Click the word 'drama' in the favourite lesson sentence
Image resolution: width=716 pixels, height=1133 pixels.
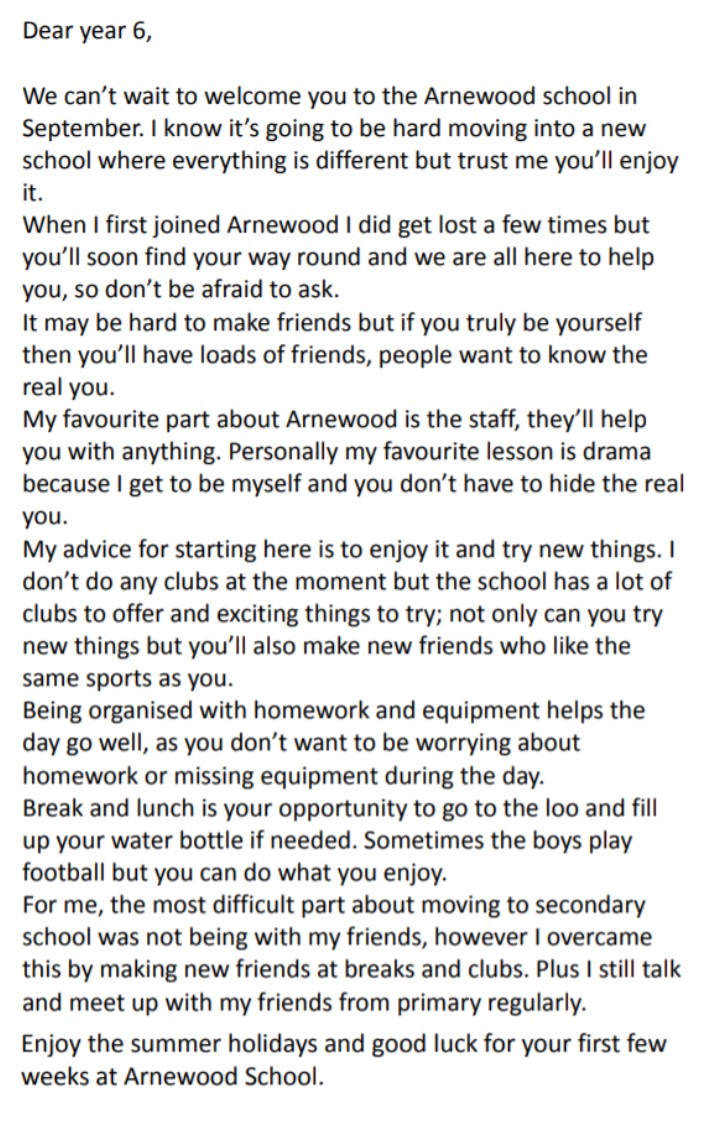(616, 452)
